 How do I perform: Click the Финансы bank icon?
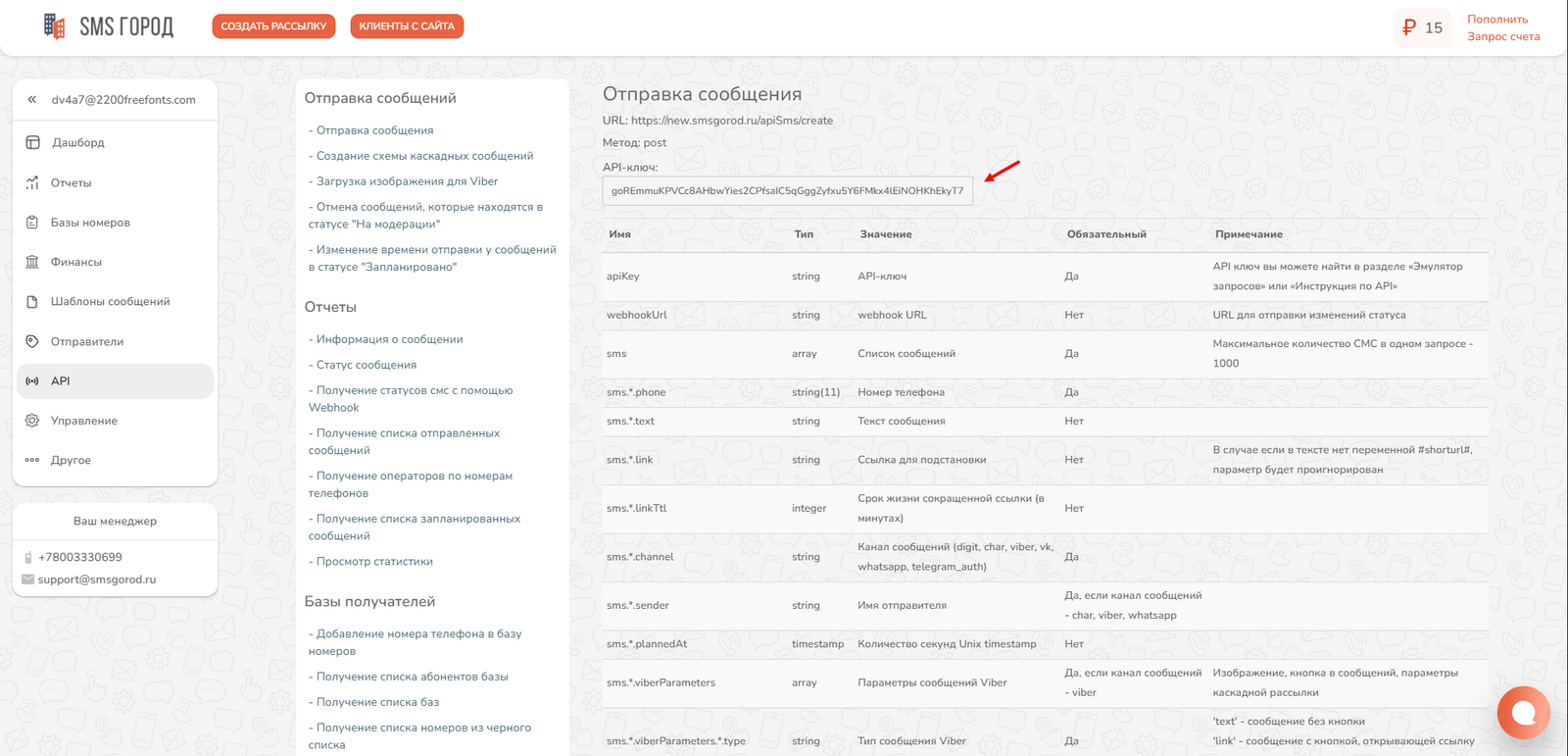(32, 262)
